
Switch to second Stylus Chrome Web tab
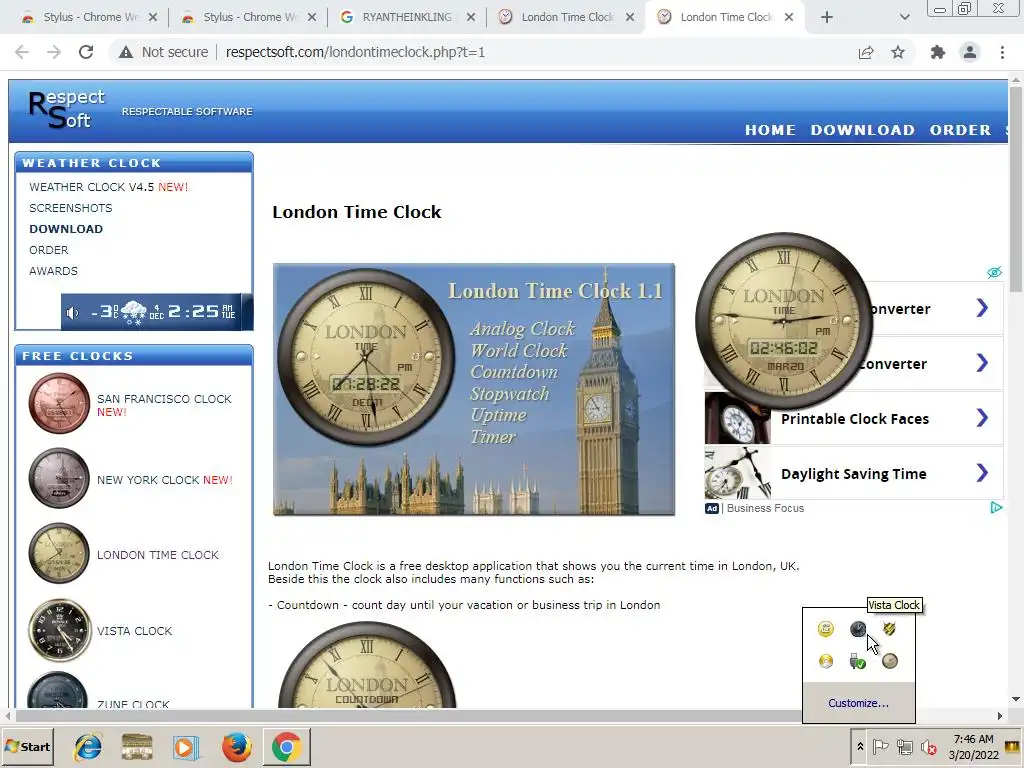pyautogui.click(x=249, y=17)
